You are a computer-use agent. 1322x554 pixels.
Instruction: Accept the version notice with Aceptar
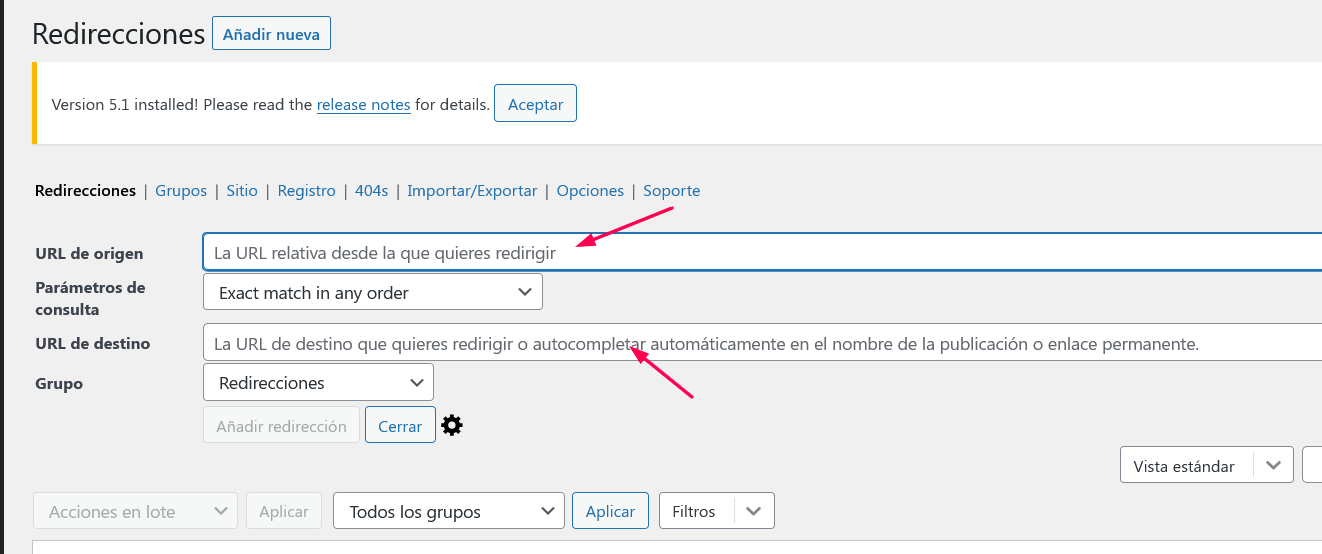535,104
